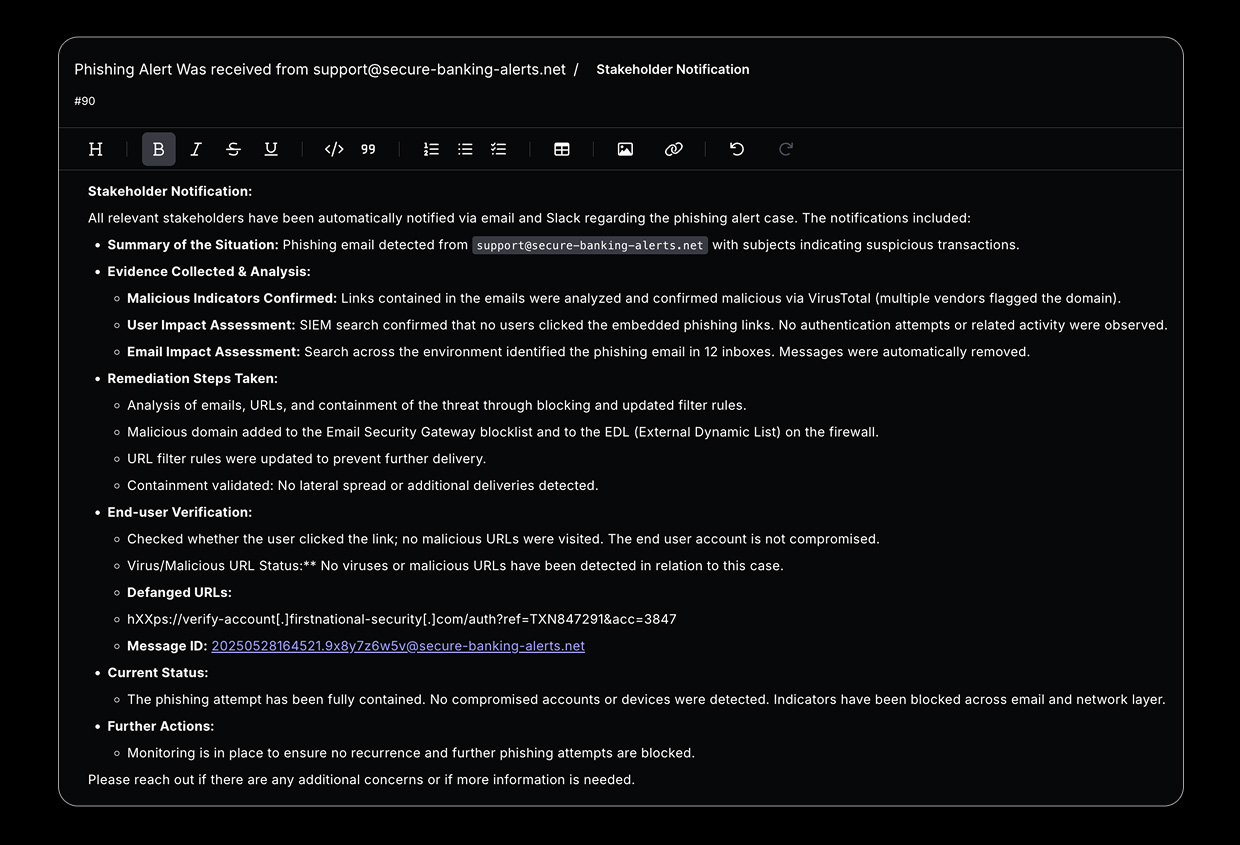The height and width of the screenshot is (845, 1240).
Task: Click the redo arrow icon
Action: click(x=786, y=149)
